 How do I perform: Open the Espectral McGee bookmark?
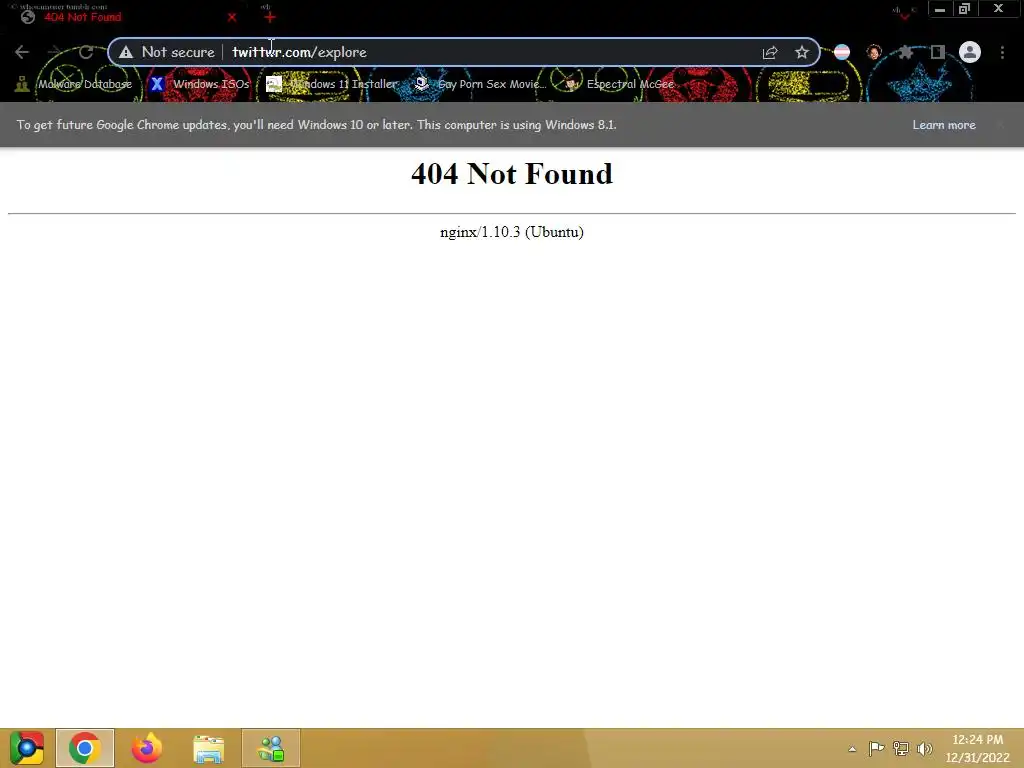pyautogui.click(x=619, y=84)
